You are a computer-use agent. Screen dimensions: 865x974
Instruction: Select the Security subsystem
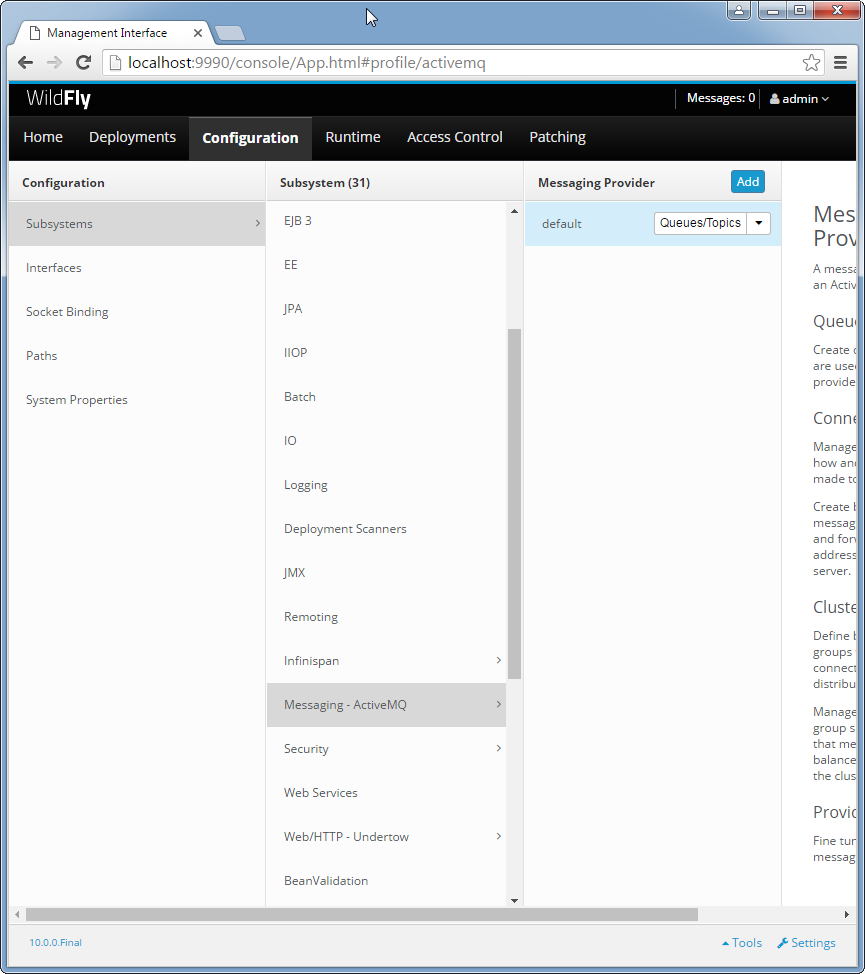tap(386, 749)
